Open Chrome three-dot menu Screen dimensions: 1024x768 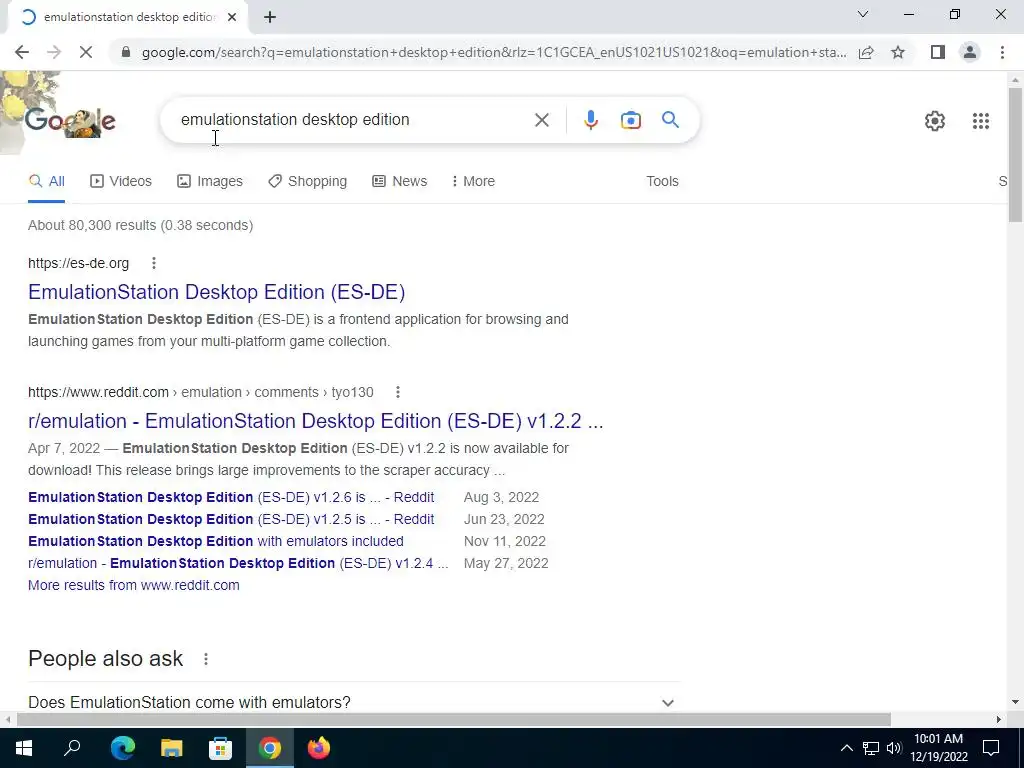tap(1002, 52)
